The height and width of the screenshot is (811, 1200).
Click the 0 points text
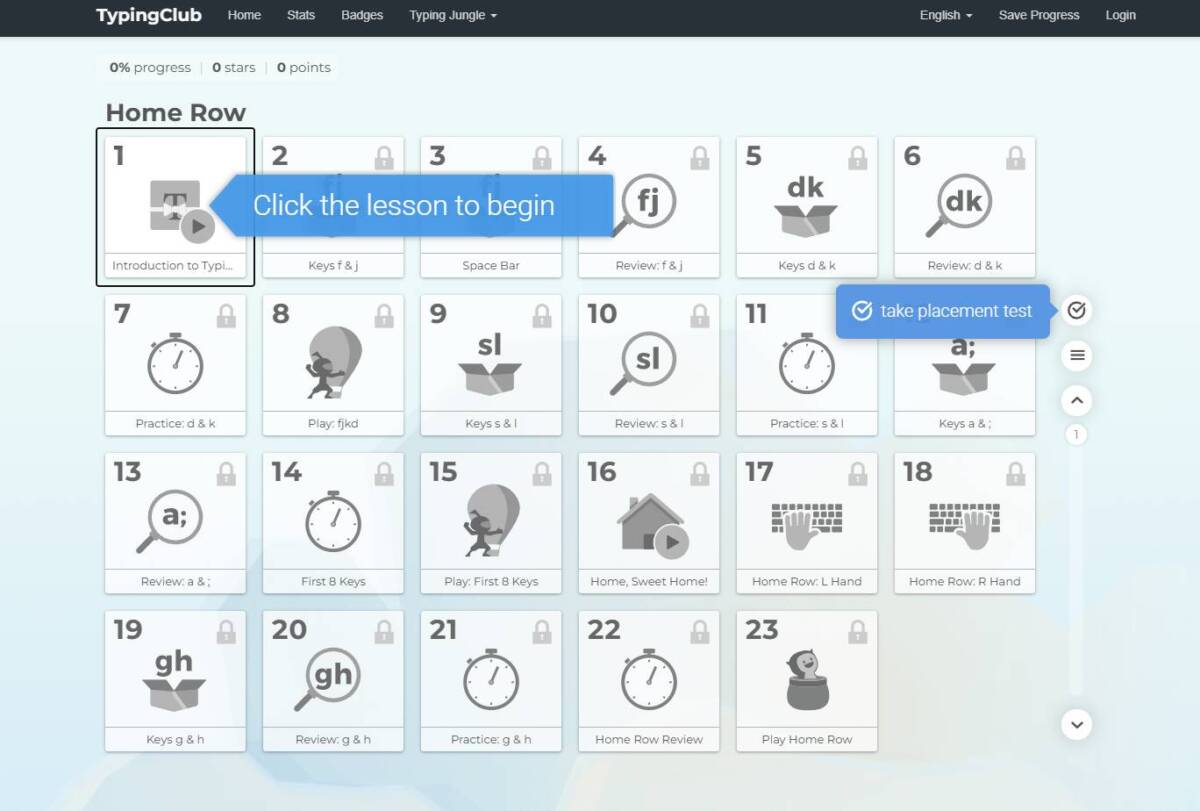[304, 67]
